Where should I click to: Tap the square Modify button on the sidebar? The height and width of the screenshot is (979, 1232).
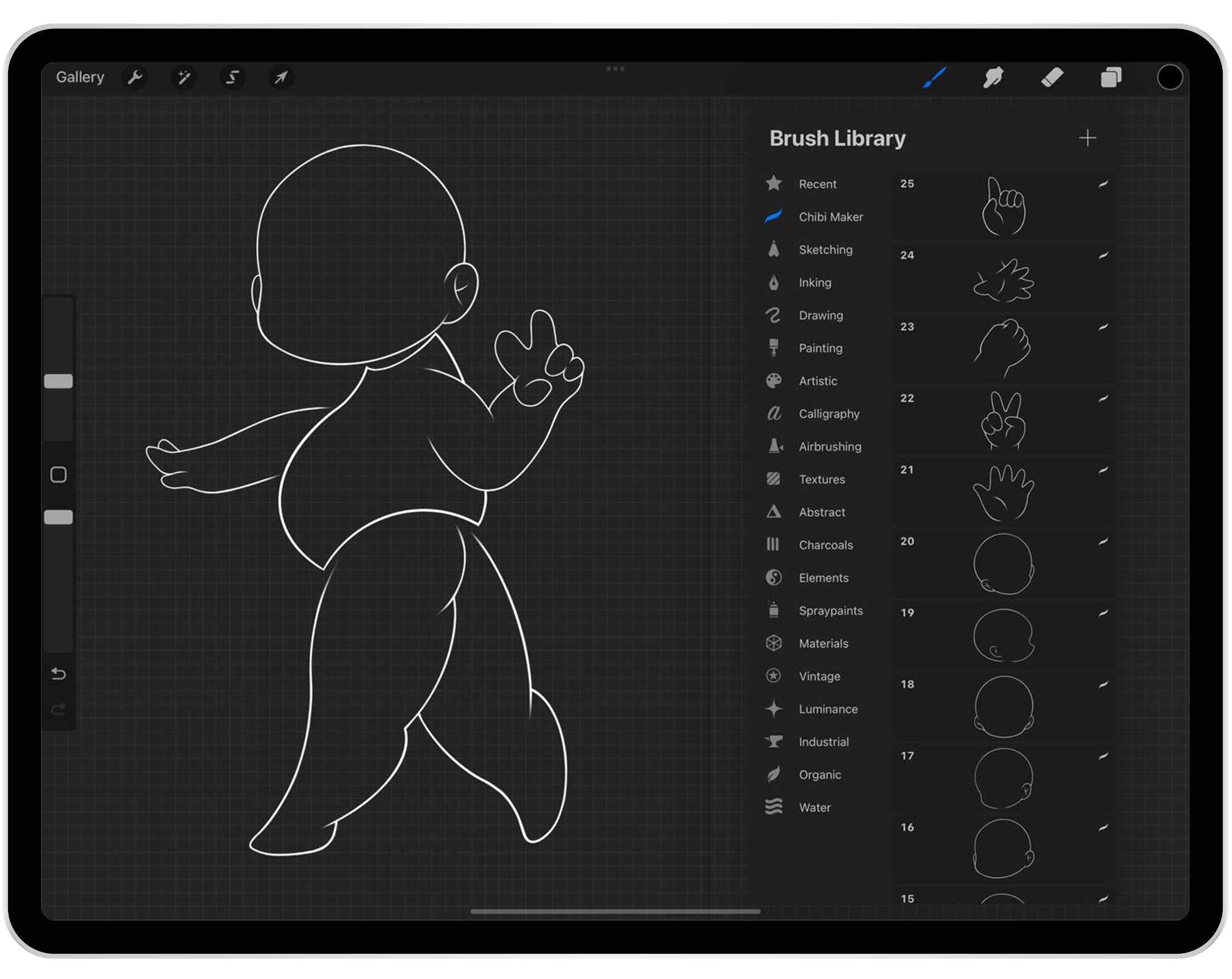coord(59,475)
